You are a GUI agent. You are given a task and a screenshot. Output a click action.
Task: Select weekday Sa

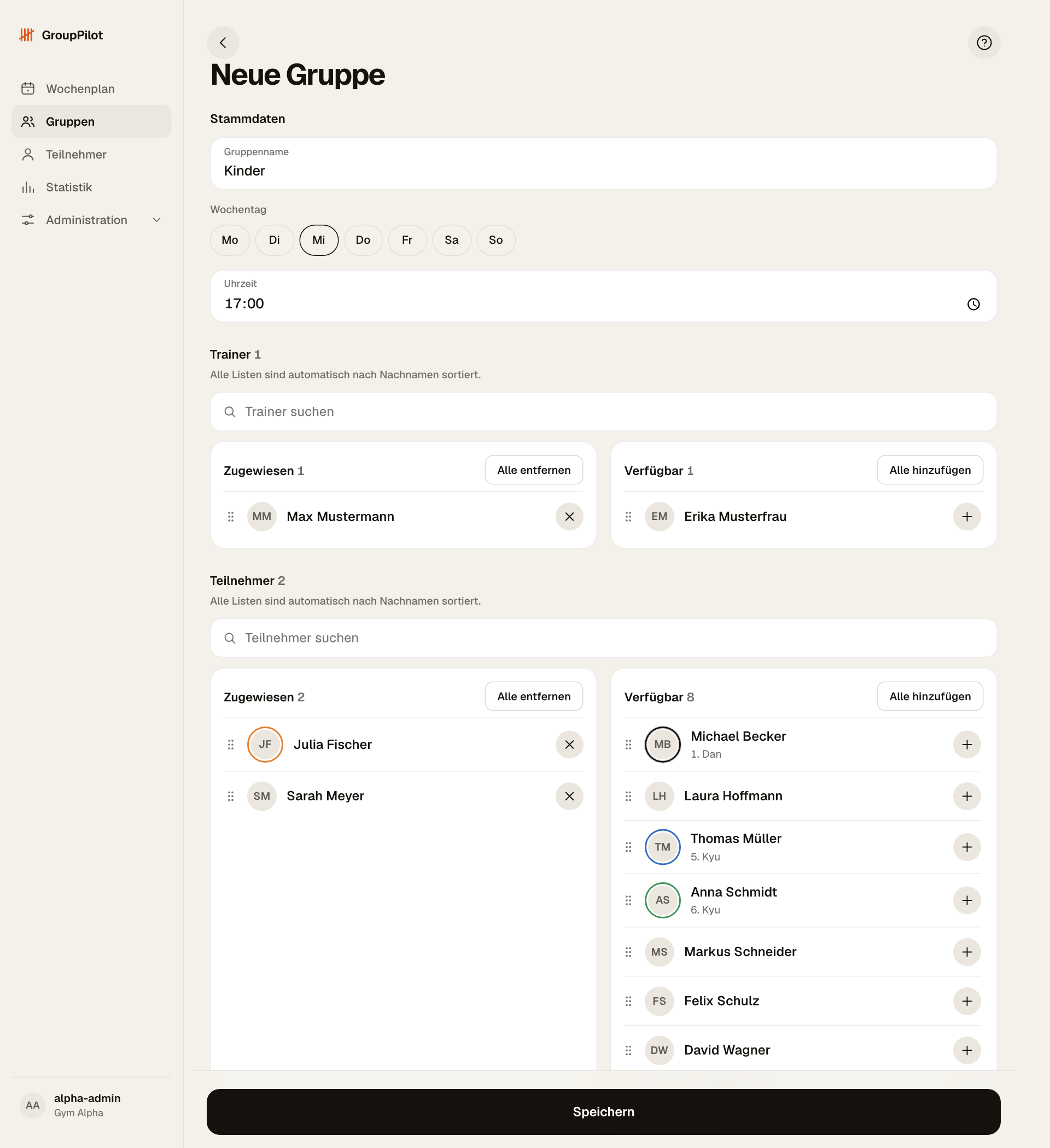451,240
